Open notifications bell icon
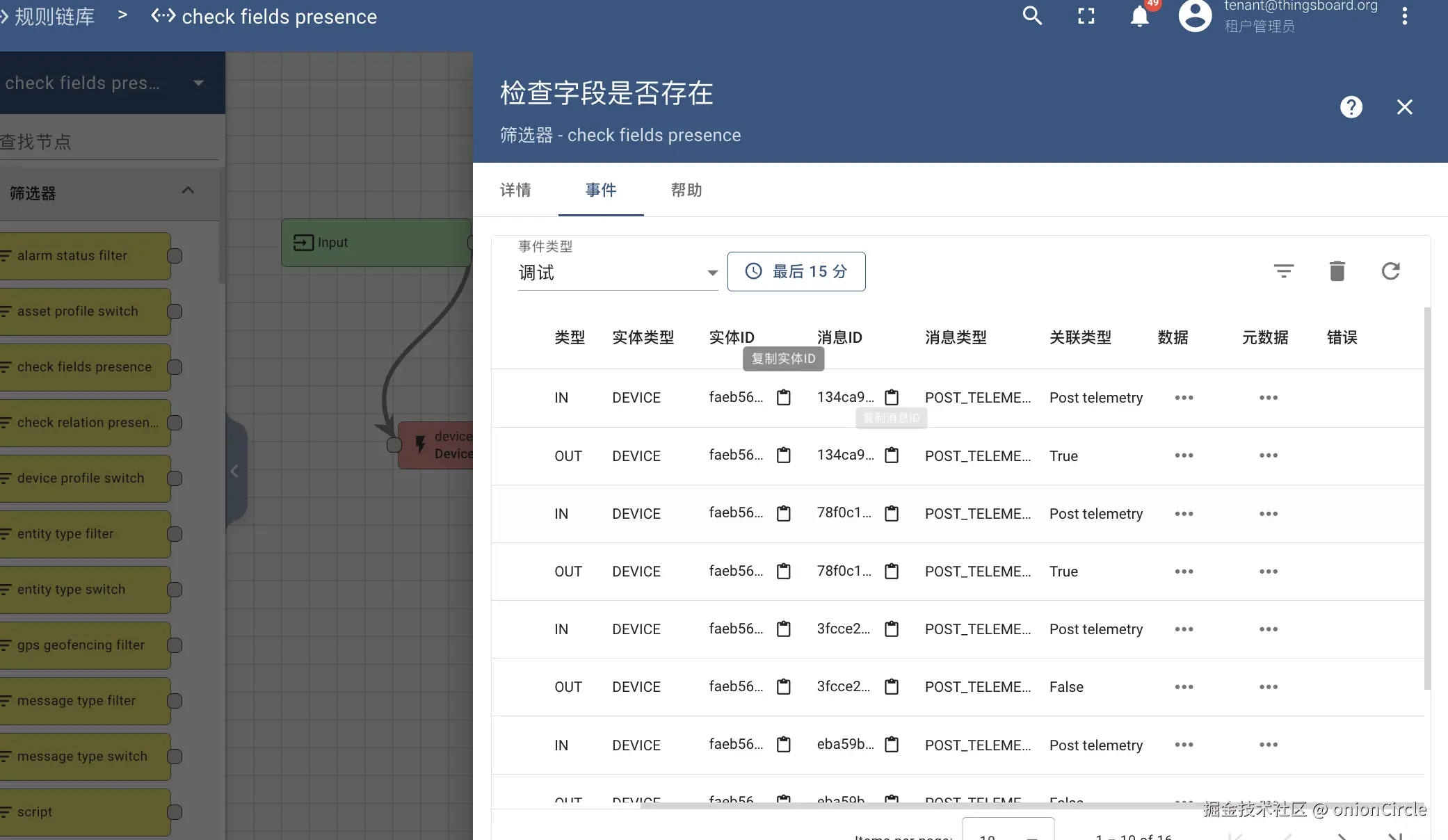Image resolution: width=1448 pixels, height=840 pixels. coord(1139,16)
